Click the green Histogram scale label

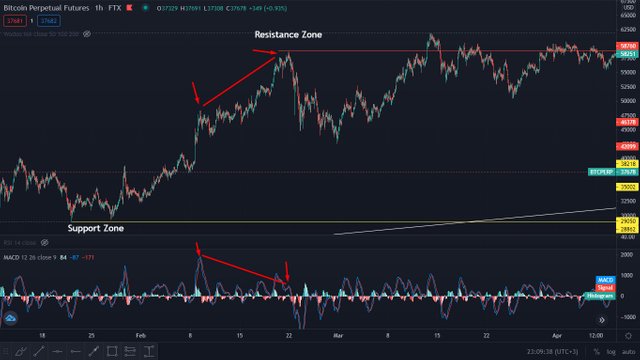599,296
